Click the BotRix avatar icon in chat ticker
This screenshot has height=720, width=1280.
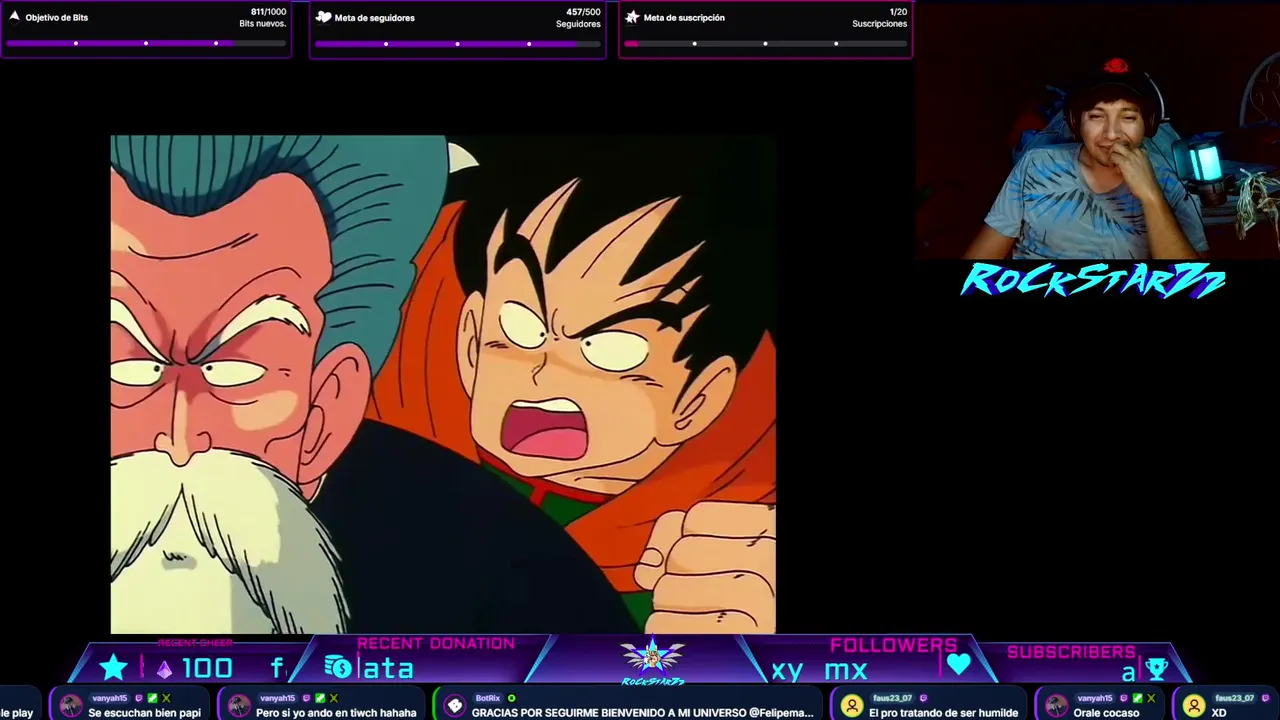pyautogui.click(x=455, y=706)
